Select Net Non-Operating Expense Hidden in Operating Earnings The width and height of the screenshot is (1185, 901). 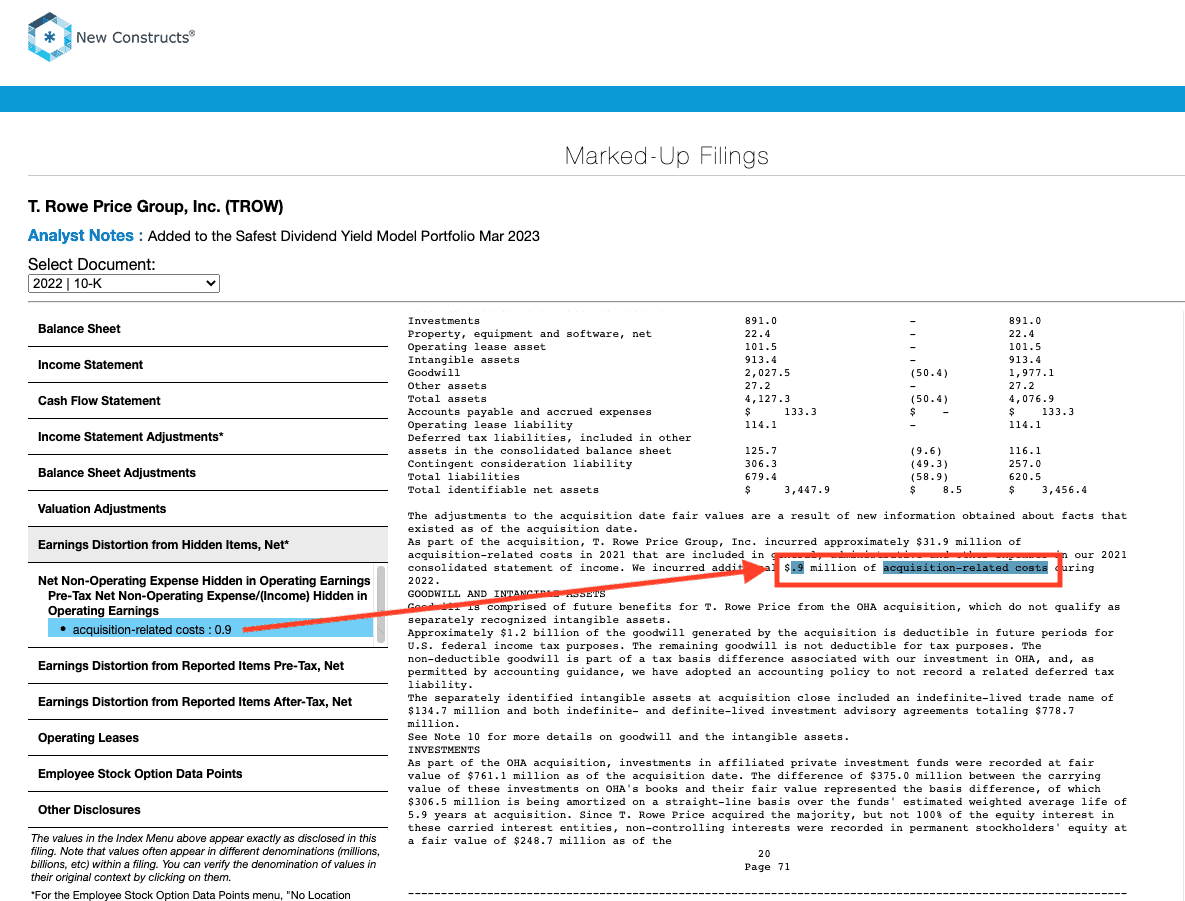pyautogui.click(x=204, y=581)
